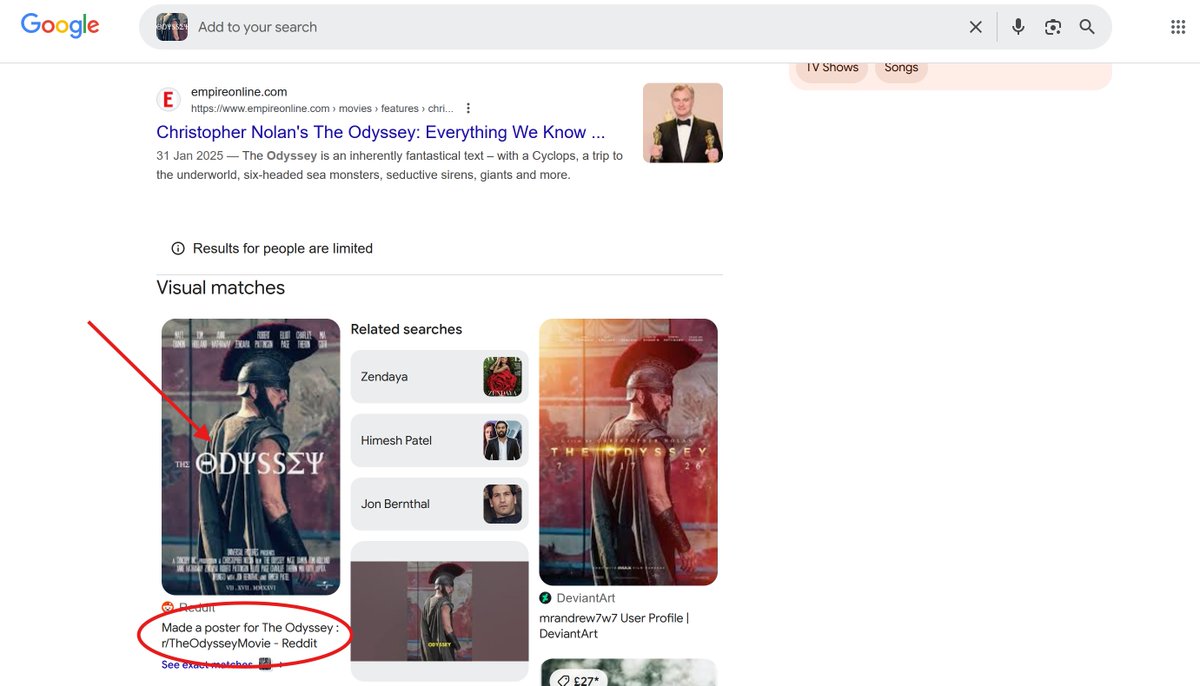Click the 'Related searches' heading
Viewport: 1200px width, 686px height.
pyautogui.click(x=406, y=329)
